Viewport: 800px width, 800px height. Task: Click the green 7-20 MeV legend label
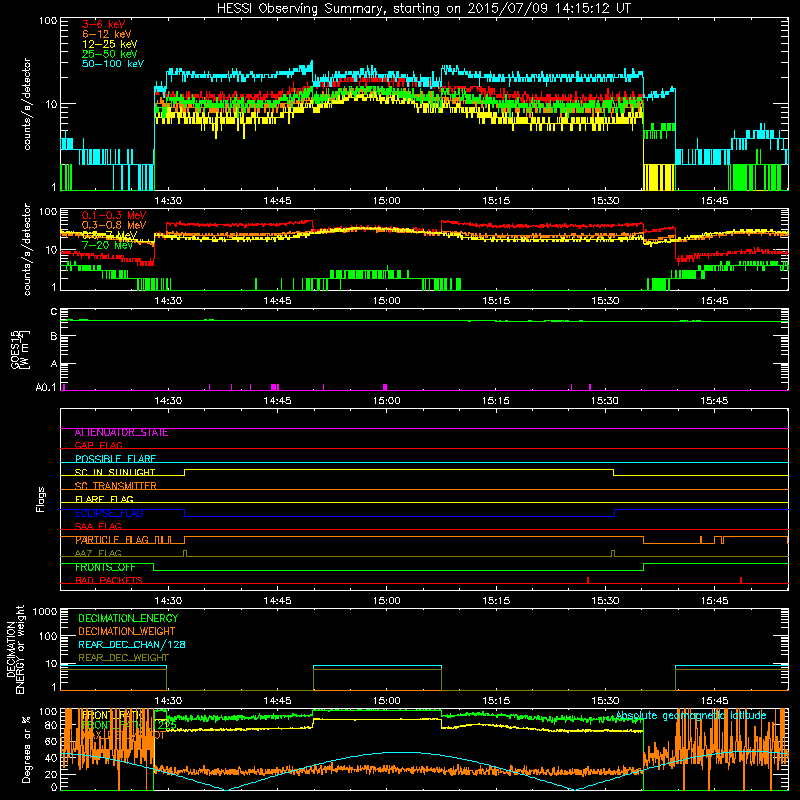tap(107, 245)
